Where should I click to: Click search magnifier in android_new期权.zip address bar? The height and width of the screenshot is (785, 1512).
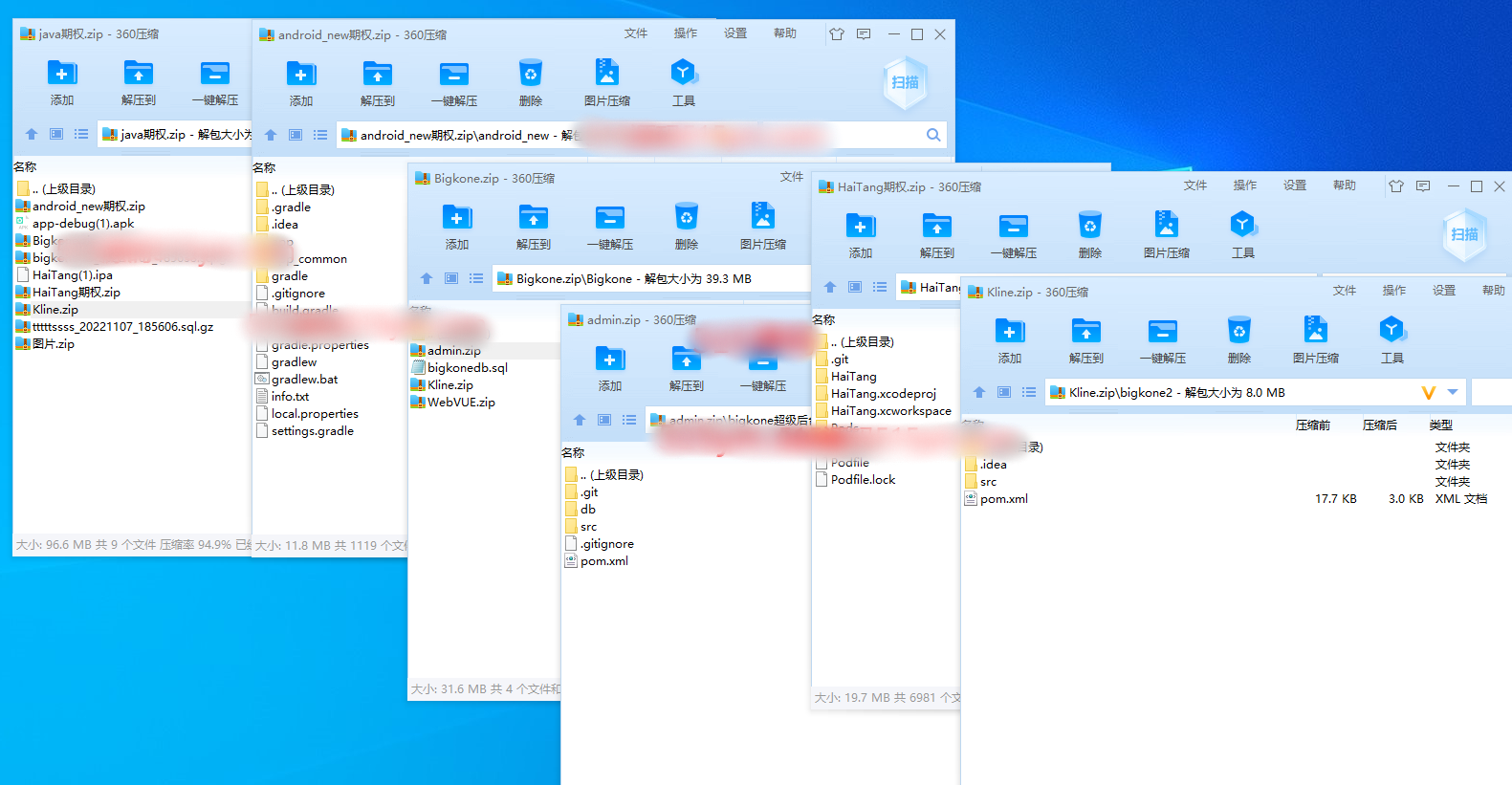[933, 135]
